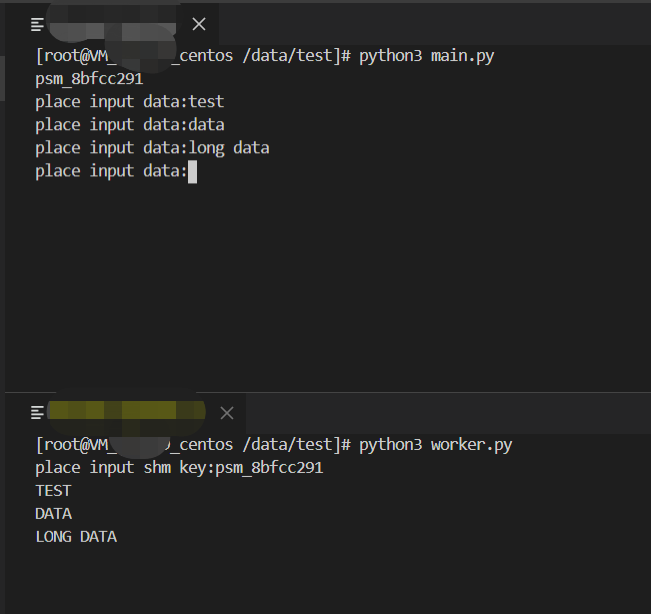Screen dimensions: 651x614
Task: Click the lines icon on the bottom tab
Action: (37, 413)
